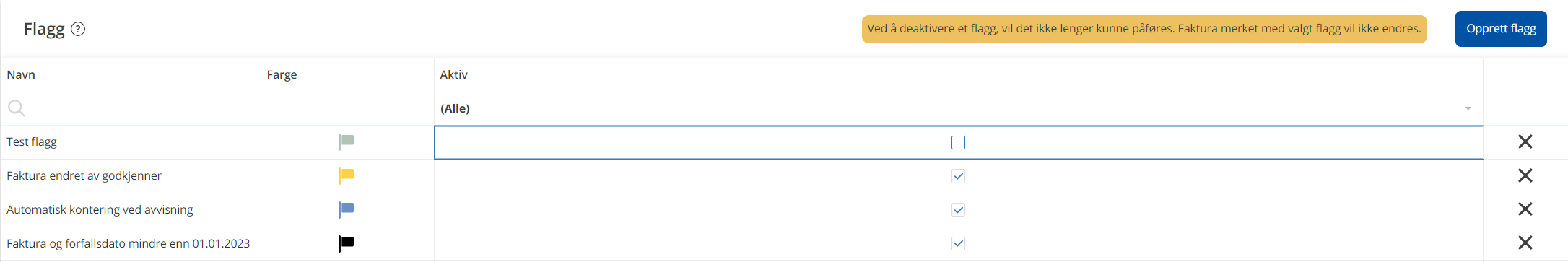Select the black flag color swatch
Viewport: 1568px width, 262px height.
pyautogui.click(x=347, y=243)
